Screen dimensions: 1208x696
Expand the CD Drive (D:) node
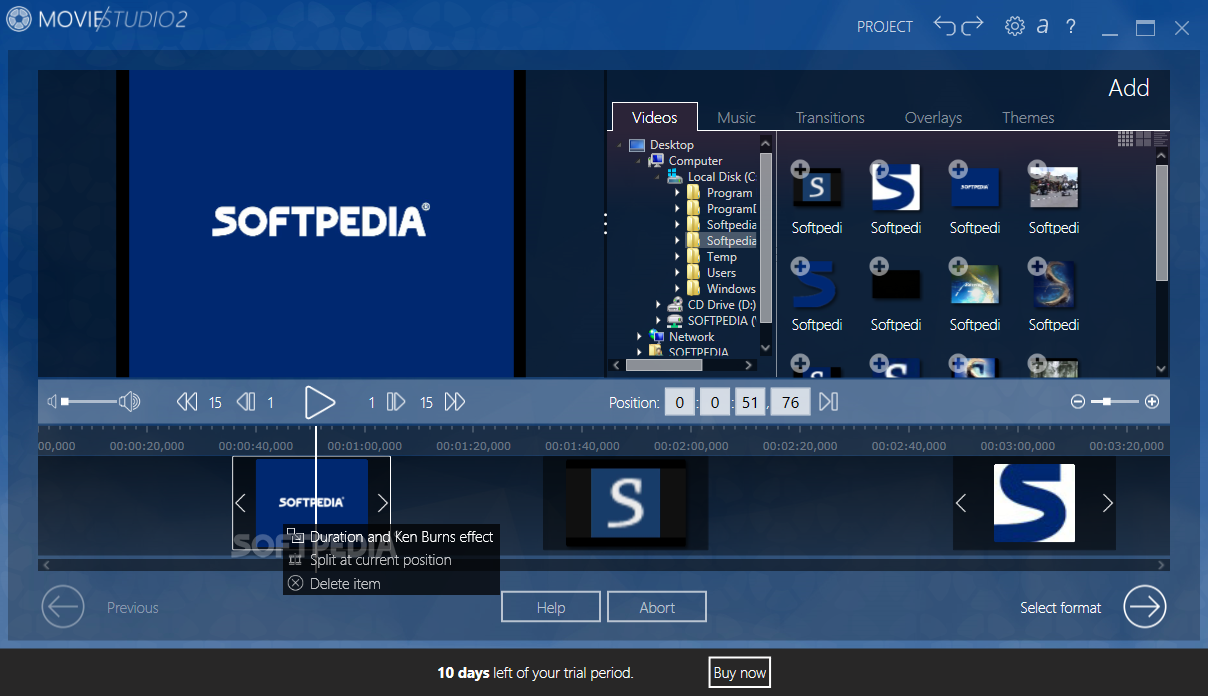[x=658, y=305]
